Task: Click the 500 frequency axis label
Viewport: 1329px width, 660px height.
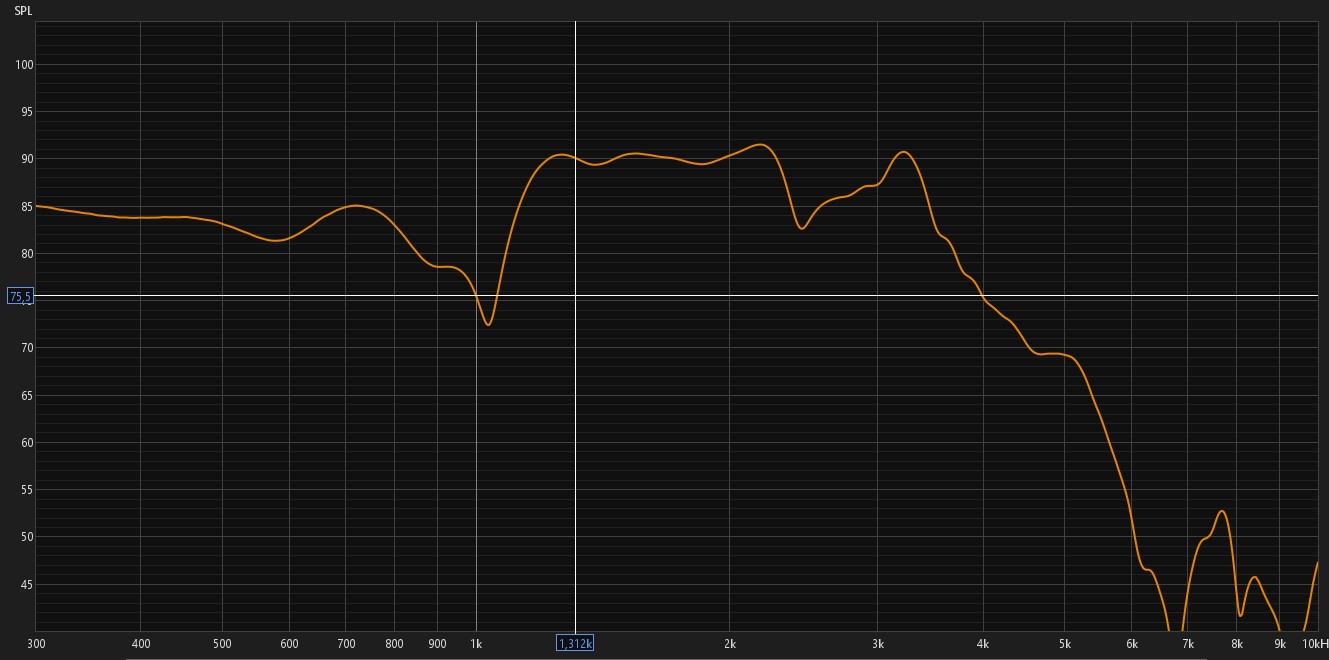Action: [222, 644]
